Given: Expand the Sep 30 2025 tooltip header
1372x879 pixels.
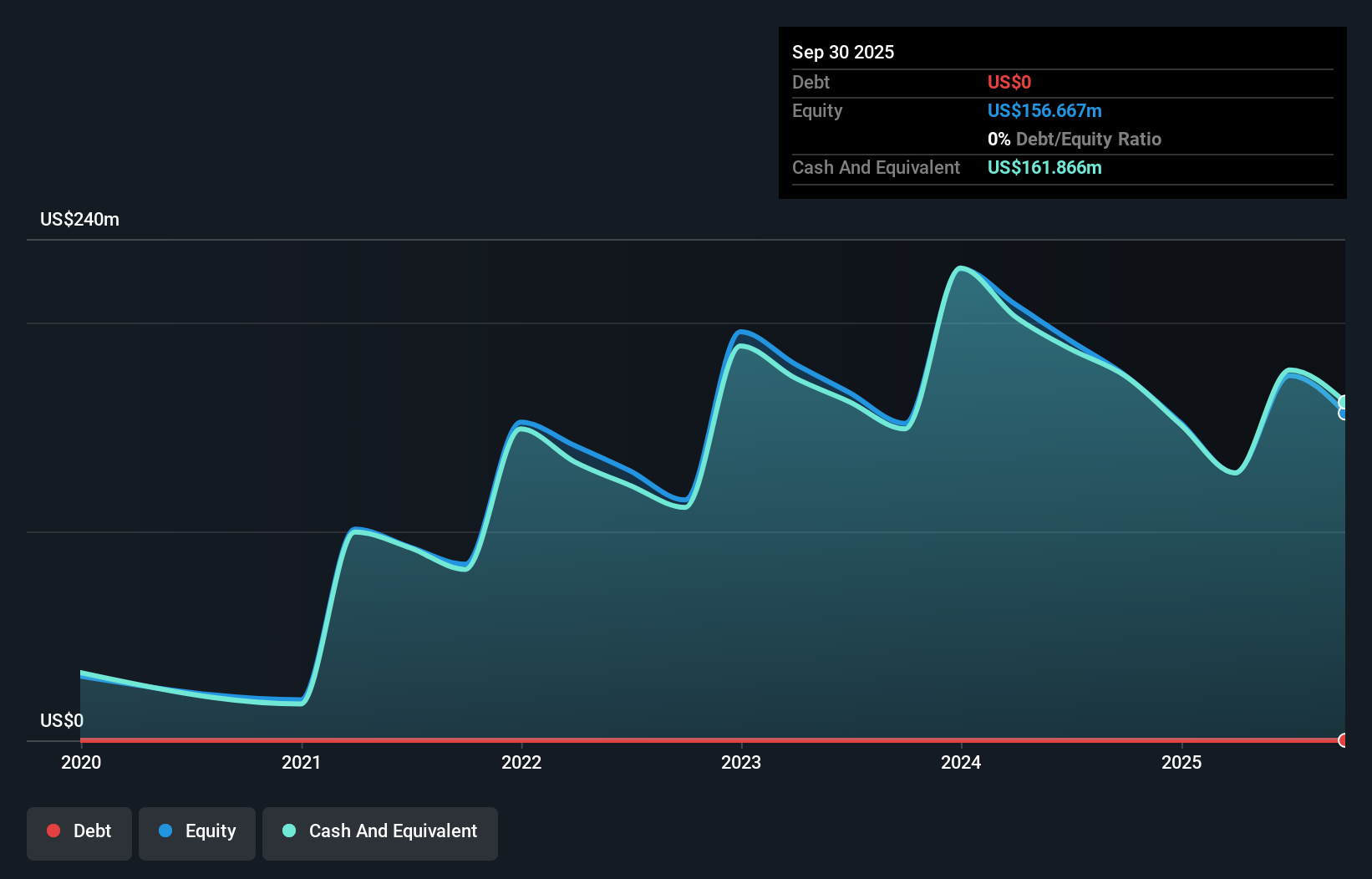Looking at the screenshot, I should point(843,52).
